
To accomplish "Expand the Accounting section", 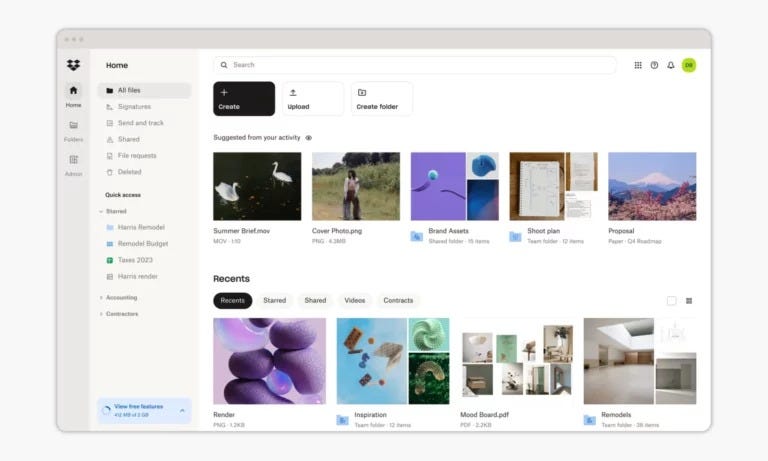I will (101, 297).
